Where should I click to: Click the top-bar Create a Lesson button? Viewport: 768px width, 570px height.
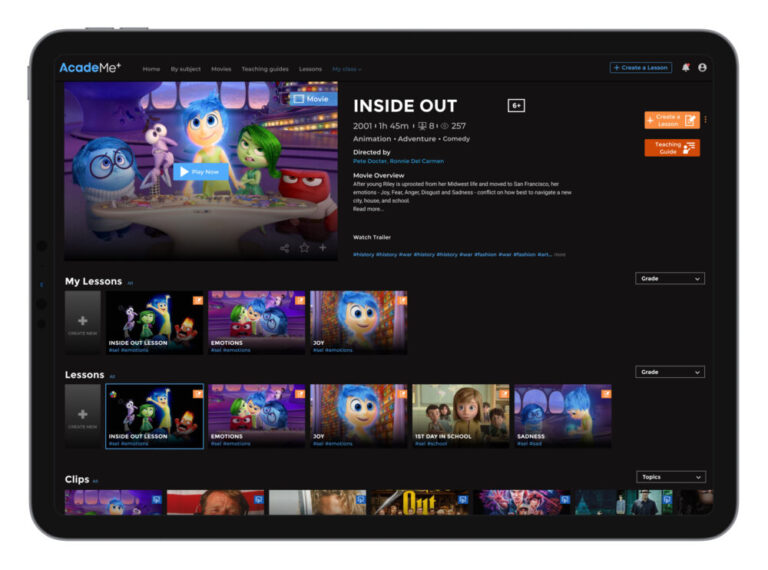pyautogui.click(x=641, y=68)
